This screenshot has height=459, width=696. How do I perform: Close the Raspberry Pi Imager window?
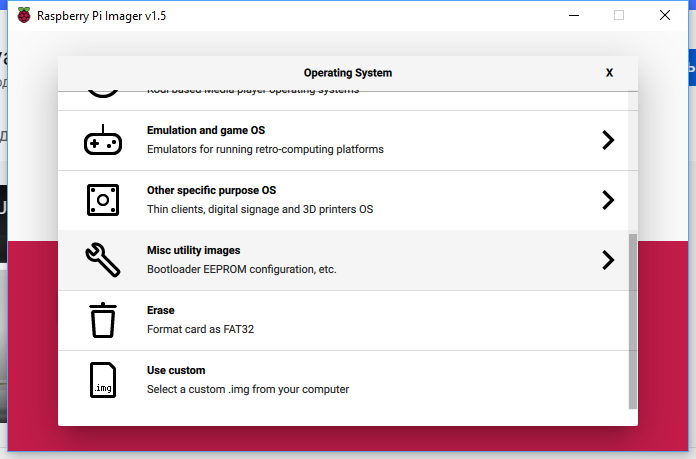pyautogui.click(x=664, y=16)
